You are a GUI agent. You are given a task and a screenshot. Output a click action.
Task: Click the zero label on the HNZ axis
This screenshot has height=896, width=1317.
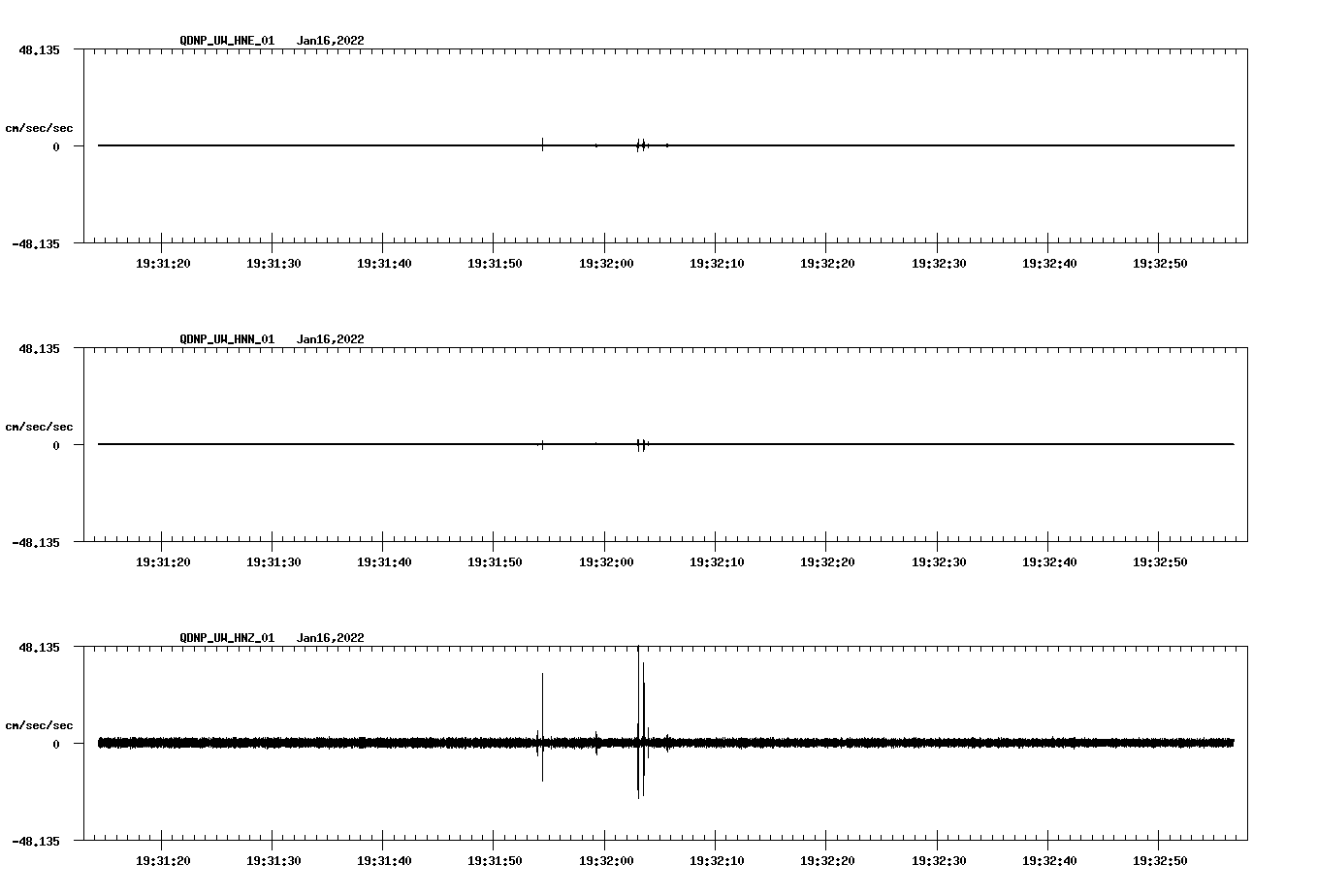tap(56, 745)
